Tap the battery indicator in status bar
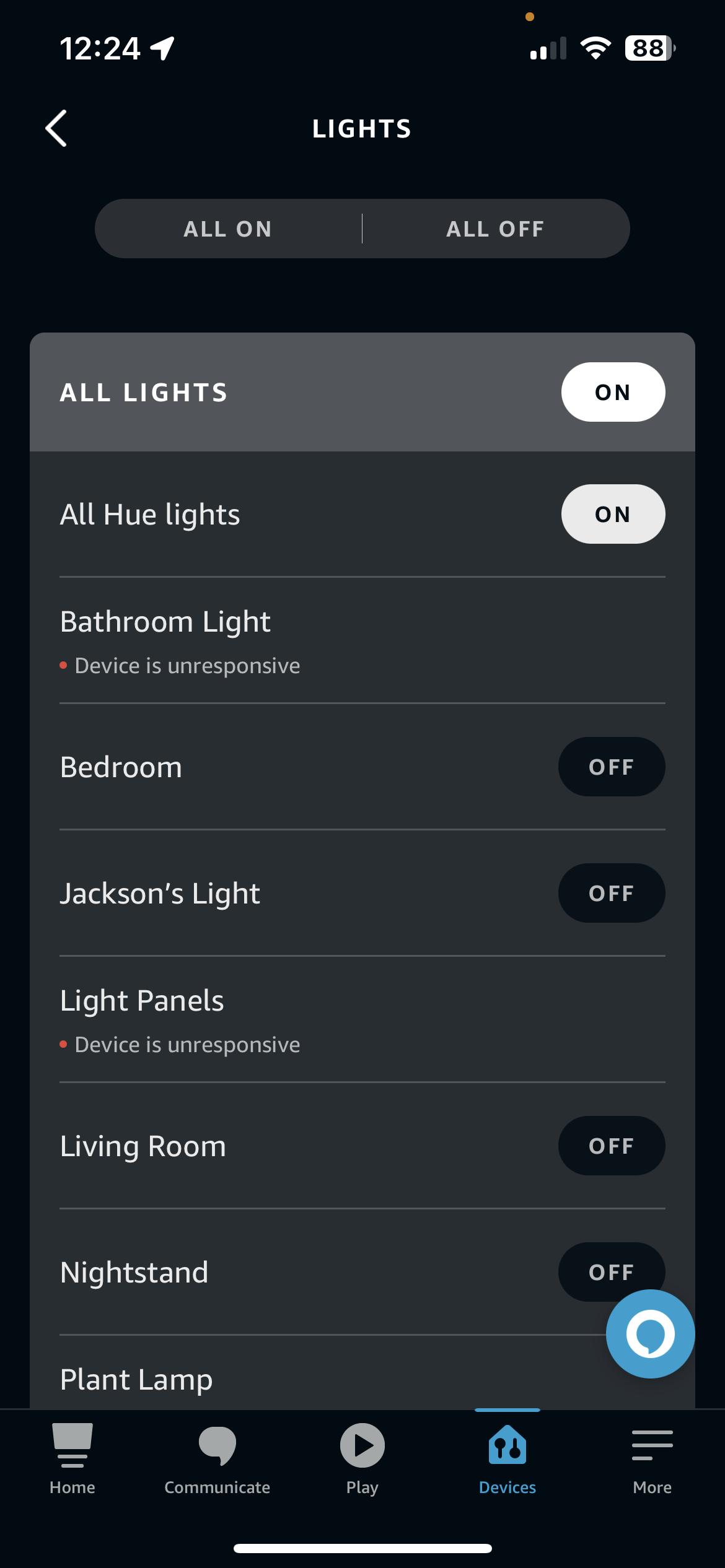Viewport: 725px width, 1568px height. pos(649,48)
